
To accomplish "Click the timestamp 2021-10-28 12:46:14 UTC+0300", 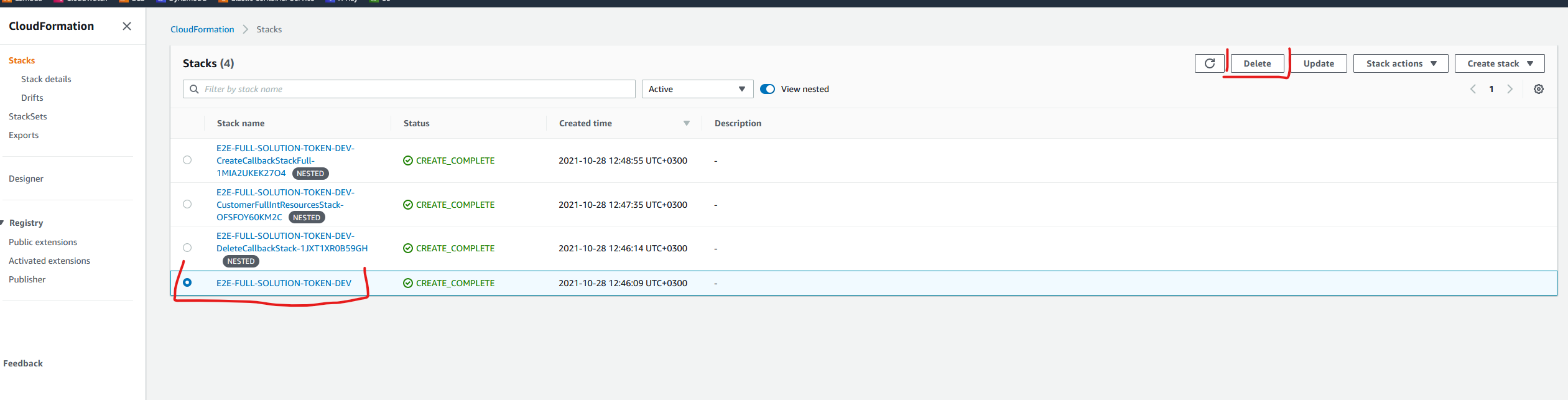I will [623, 248].
